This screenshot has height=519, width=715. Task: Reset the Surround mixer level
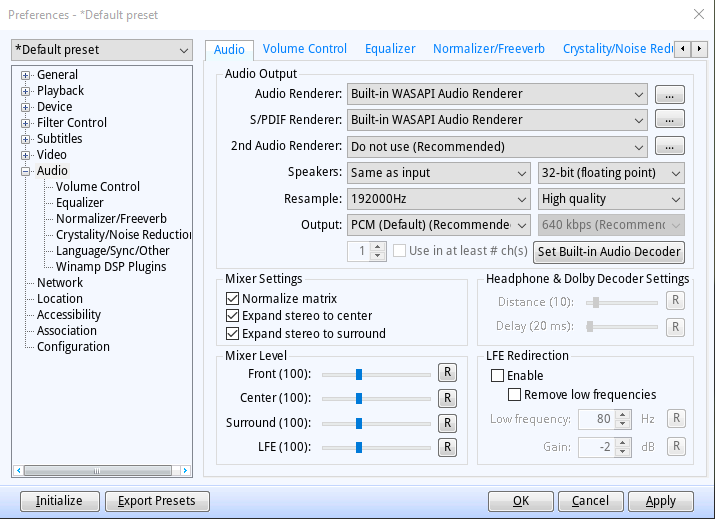tap(447, 423)
